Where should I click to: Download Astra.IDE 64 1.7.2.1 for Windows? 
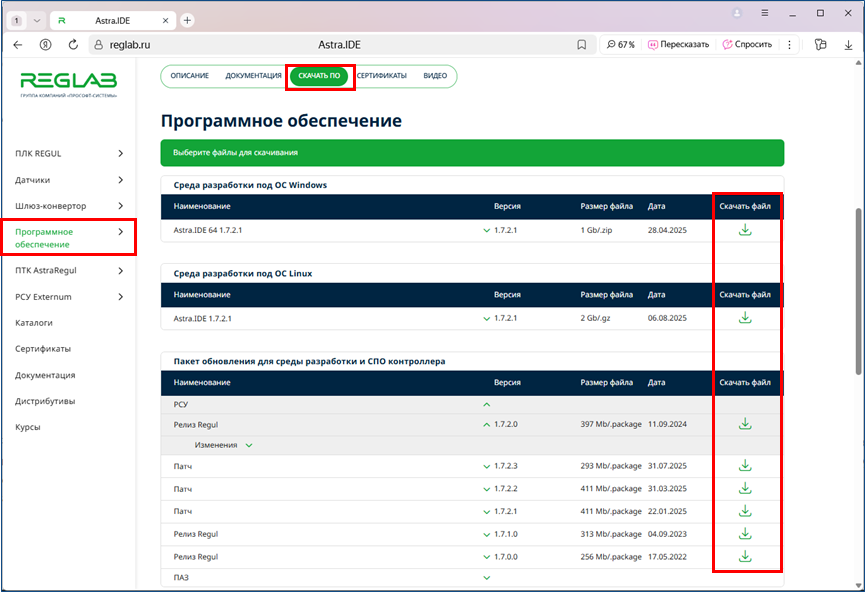744,230
